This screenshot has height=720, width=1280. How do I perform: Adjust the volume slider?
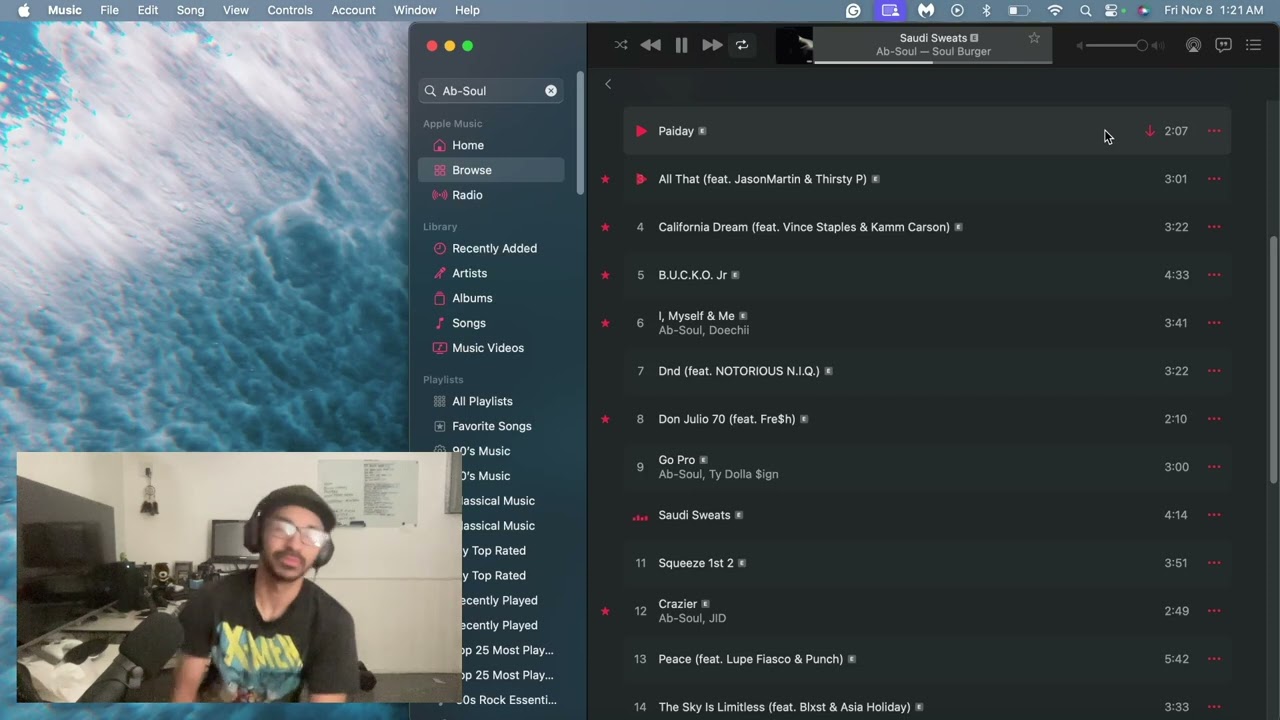pyautogui.click(x=1118, y=46)
